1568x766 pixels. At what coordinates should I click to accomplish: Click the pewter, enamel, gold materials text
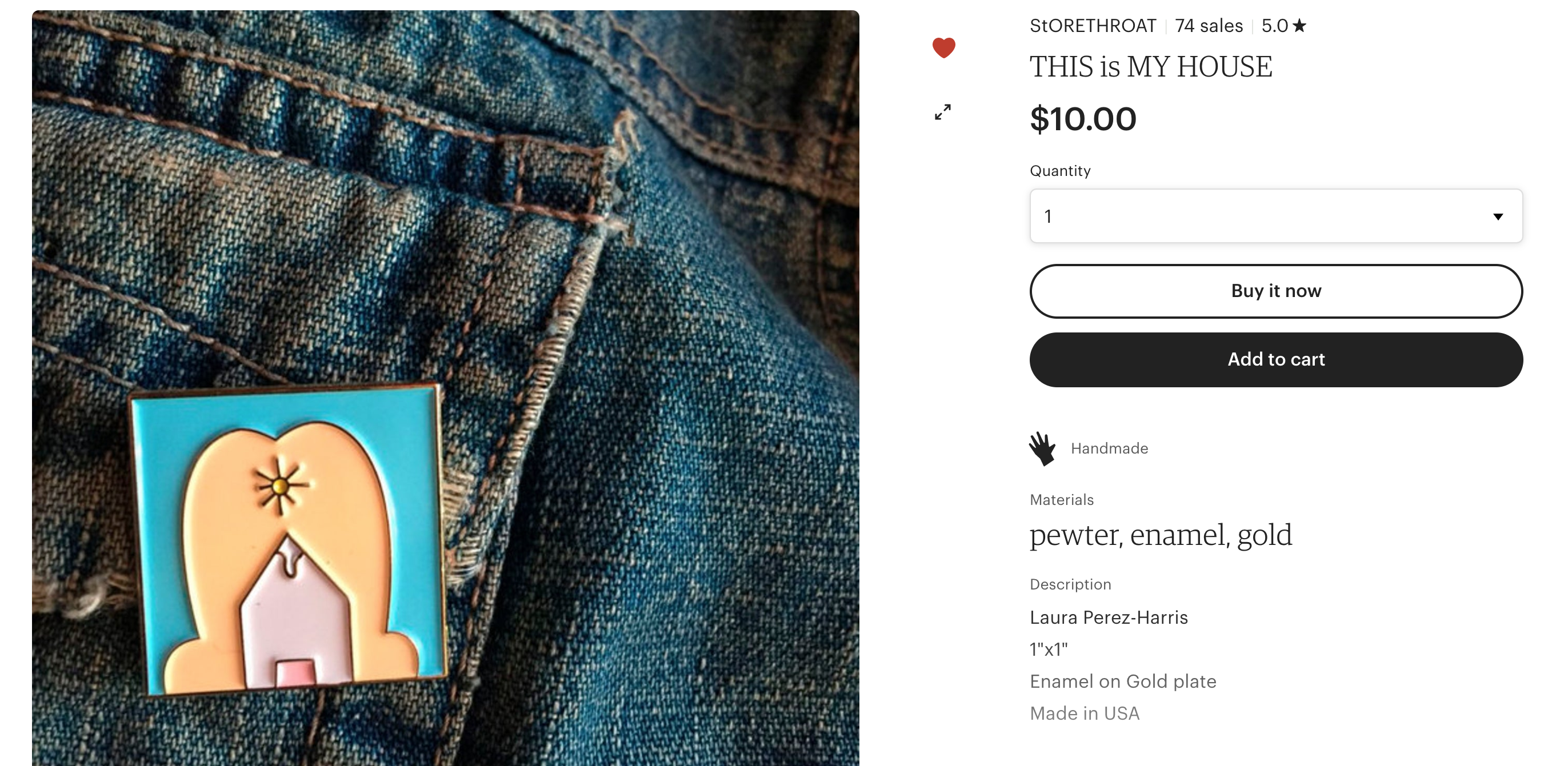[x=1160, y=535]
